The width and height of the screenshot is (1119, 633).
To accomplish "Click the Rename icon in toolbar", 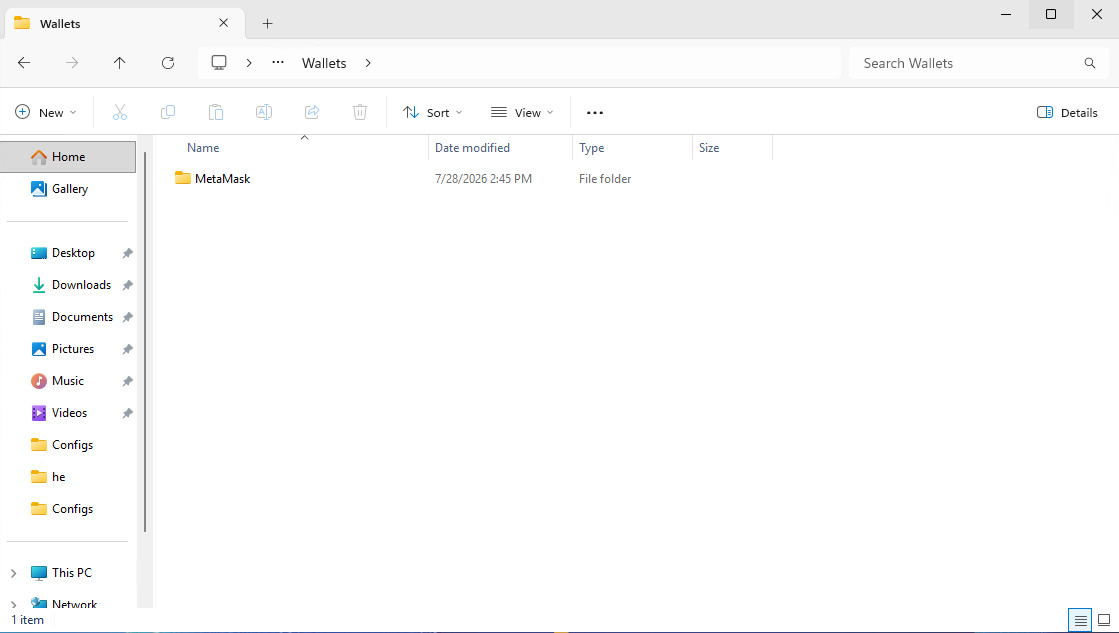I will (263, 112).
